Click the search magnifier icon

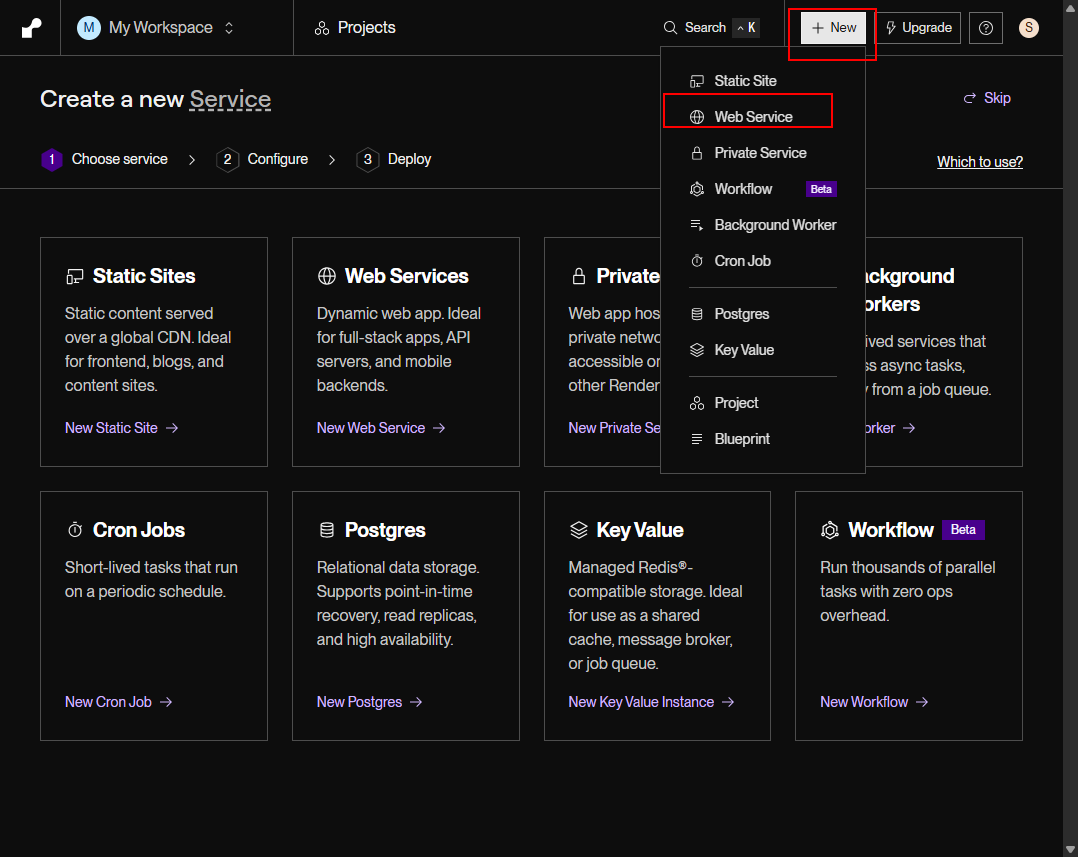pyautogui.click(x=670, y=27)
